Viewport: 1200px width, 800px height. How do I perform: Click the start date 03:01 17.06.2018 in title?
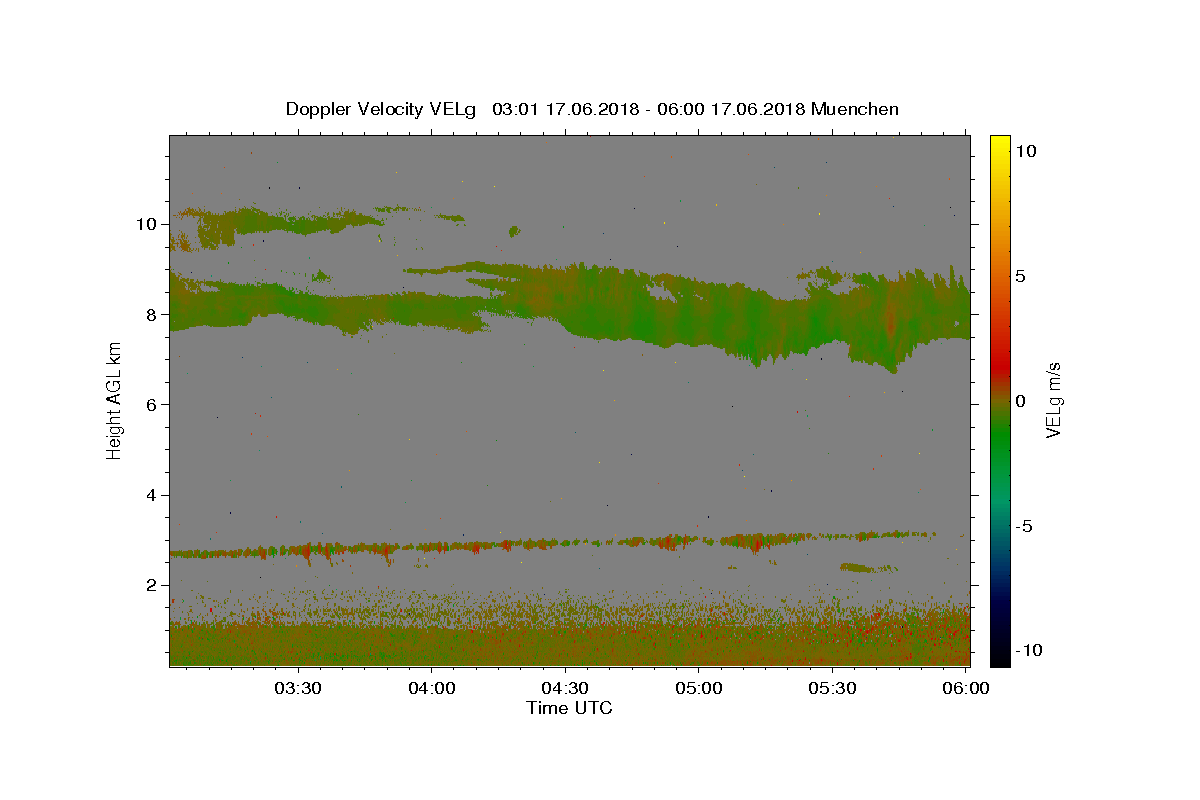click(x=564, y=109)
